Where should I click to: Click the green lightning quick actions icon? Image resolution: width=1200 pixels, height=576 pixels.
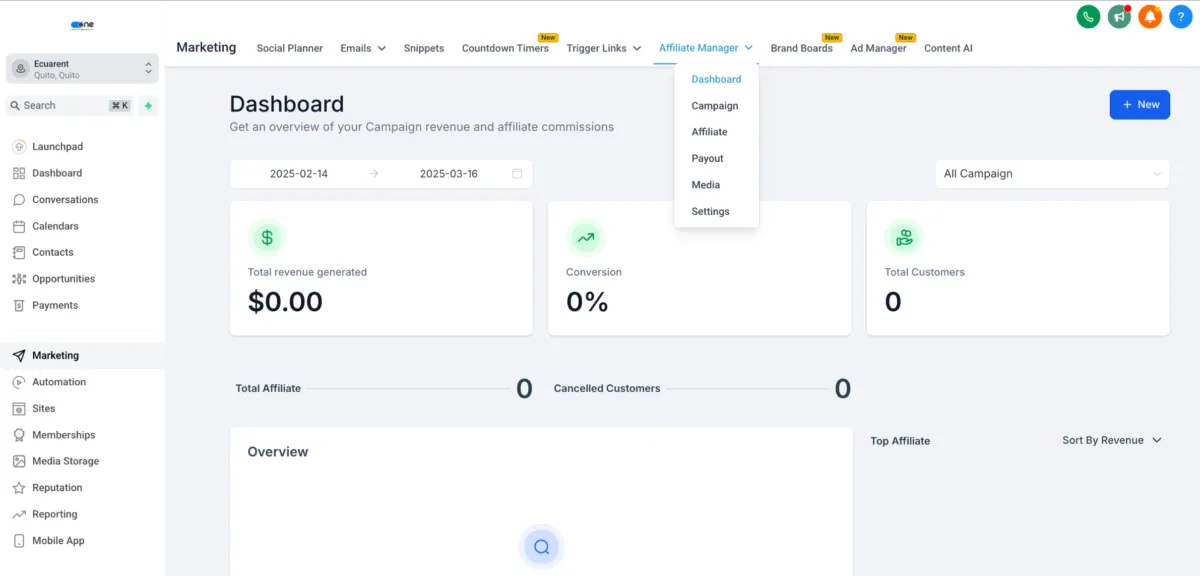(148, 105)
